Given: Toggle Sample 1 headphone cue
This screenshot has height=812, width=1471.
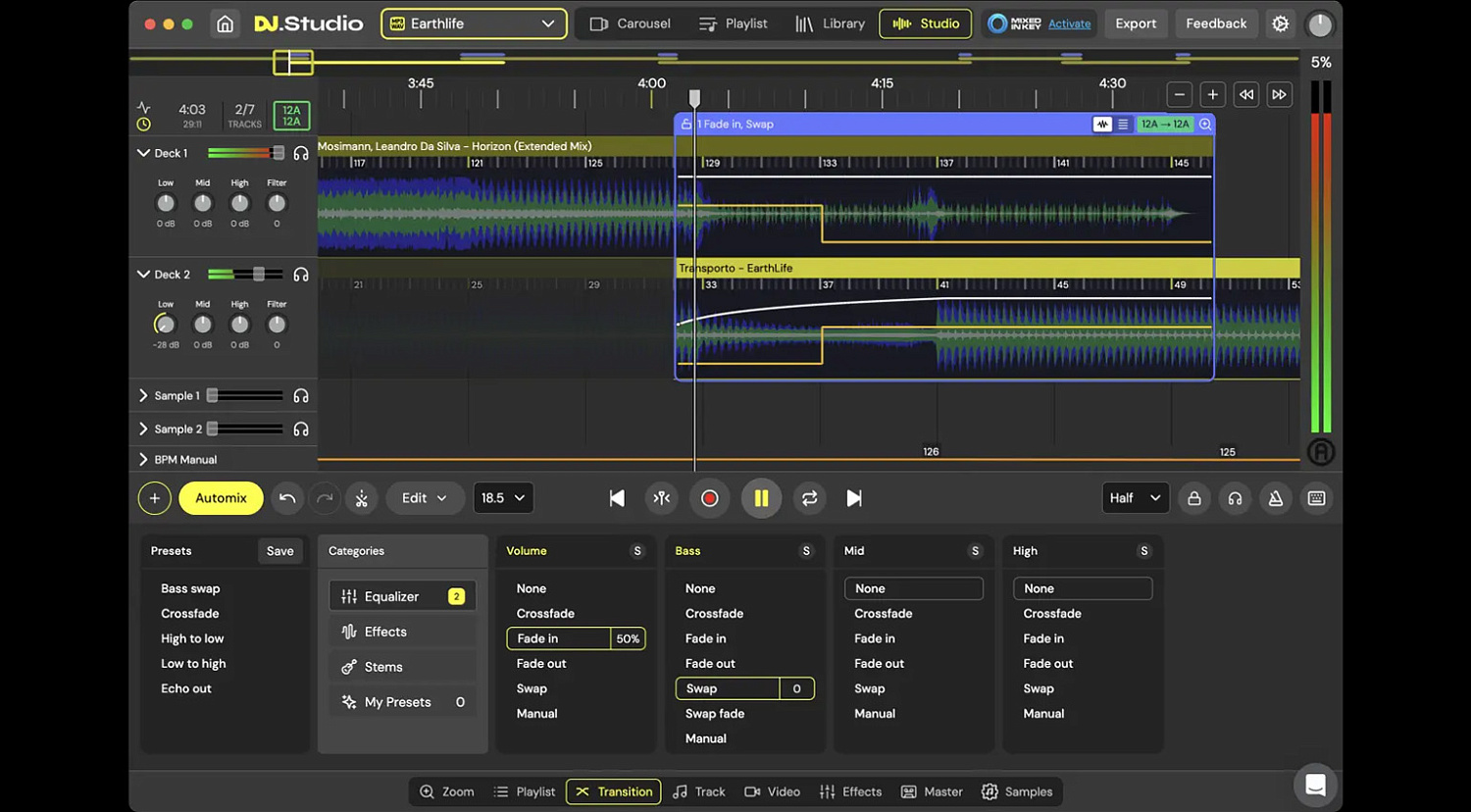Looking at the screenshot, I should click(301, 396).
